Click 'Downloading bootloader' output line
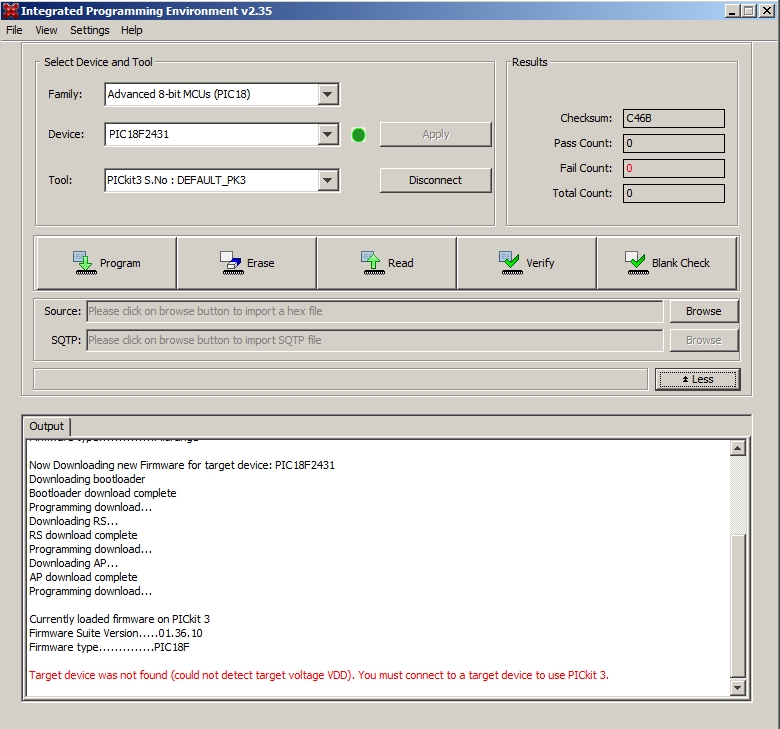The height and width of the screenshot is (729, 780). 87,479
